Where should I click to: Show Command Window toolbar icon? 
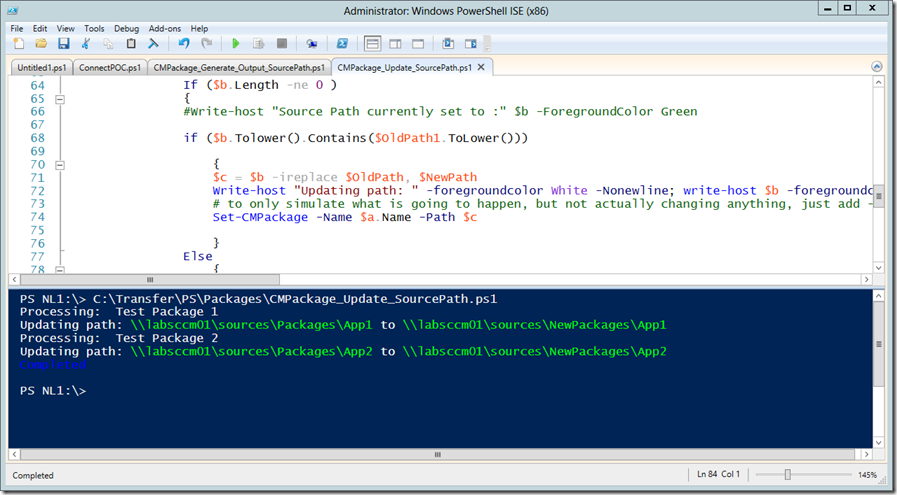[x=448, y=43]
